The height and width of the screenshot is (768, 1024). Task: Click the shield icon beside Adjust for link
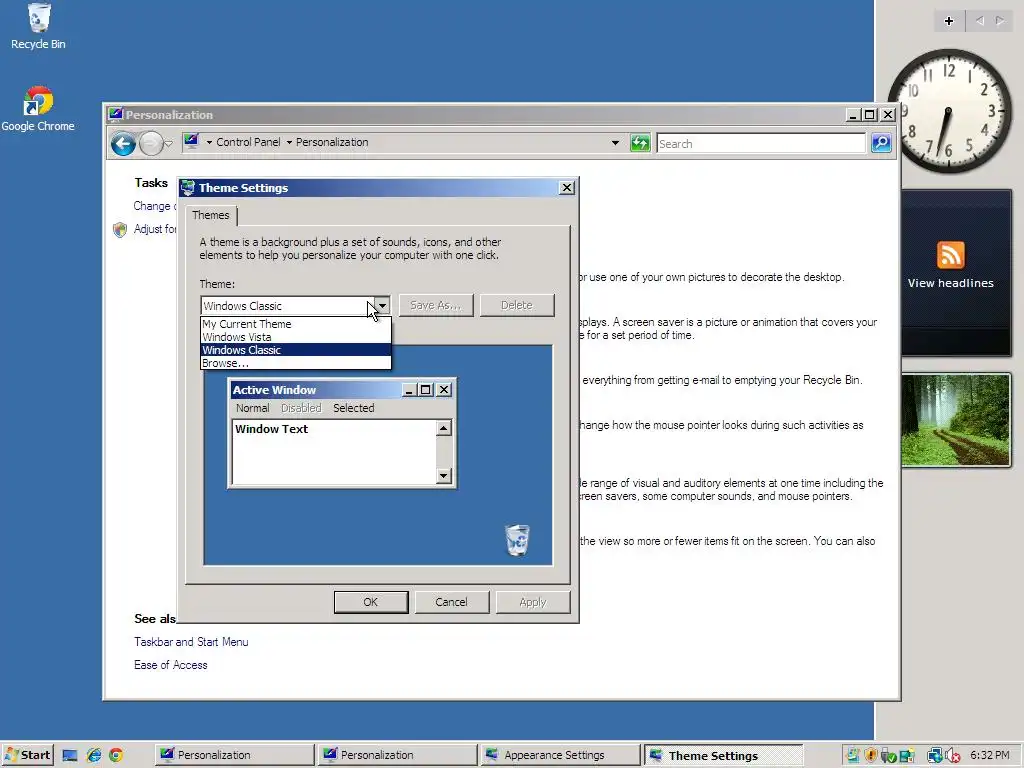click(x=120, y=229)
